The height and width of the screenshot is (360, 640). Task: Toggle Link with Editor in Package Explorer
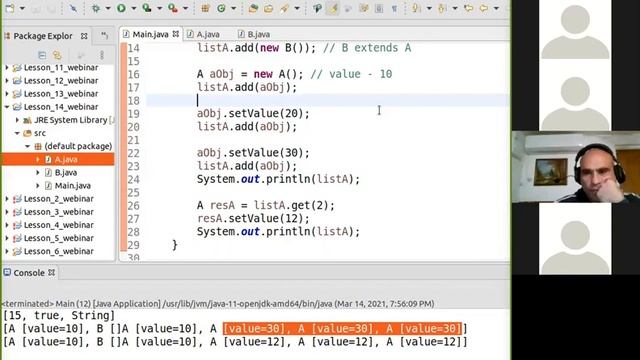(x=57, y=54)
